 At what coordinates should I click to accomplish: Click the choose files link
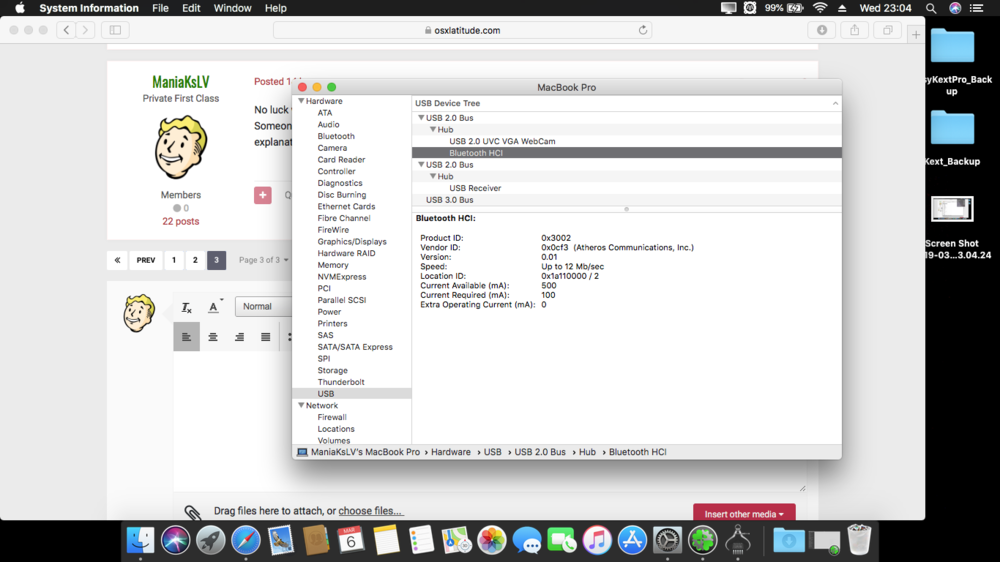pos(370,511)
